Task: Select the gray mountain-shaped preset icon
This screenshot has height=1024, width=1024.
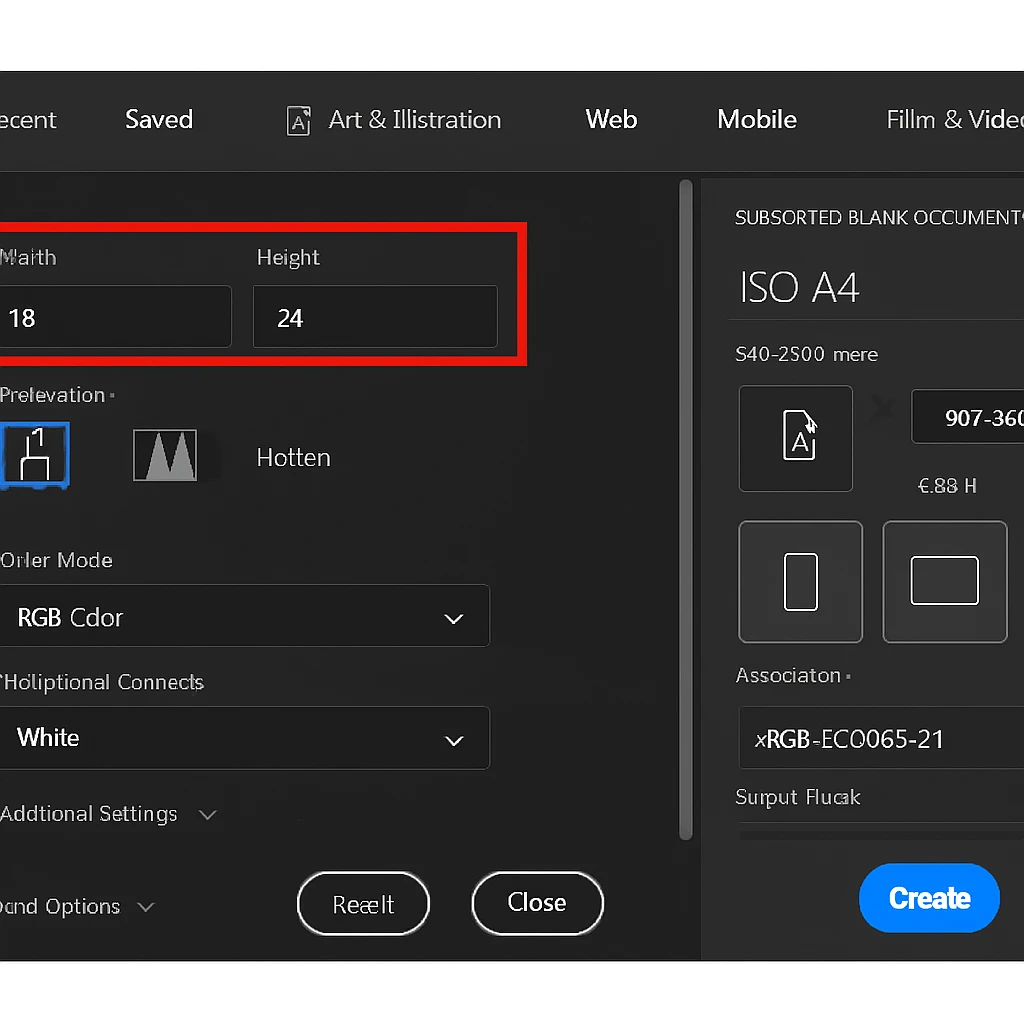Action: (165, 456)
